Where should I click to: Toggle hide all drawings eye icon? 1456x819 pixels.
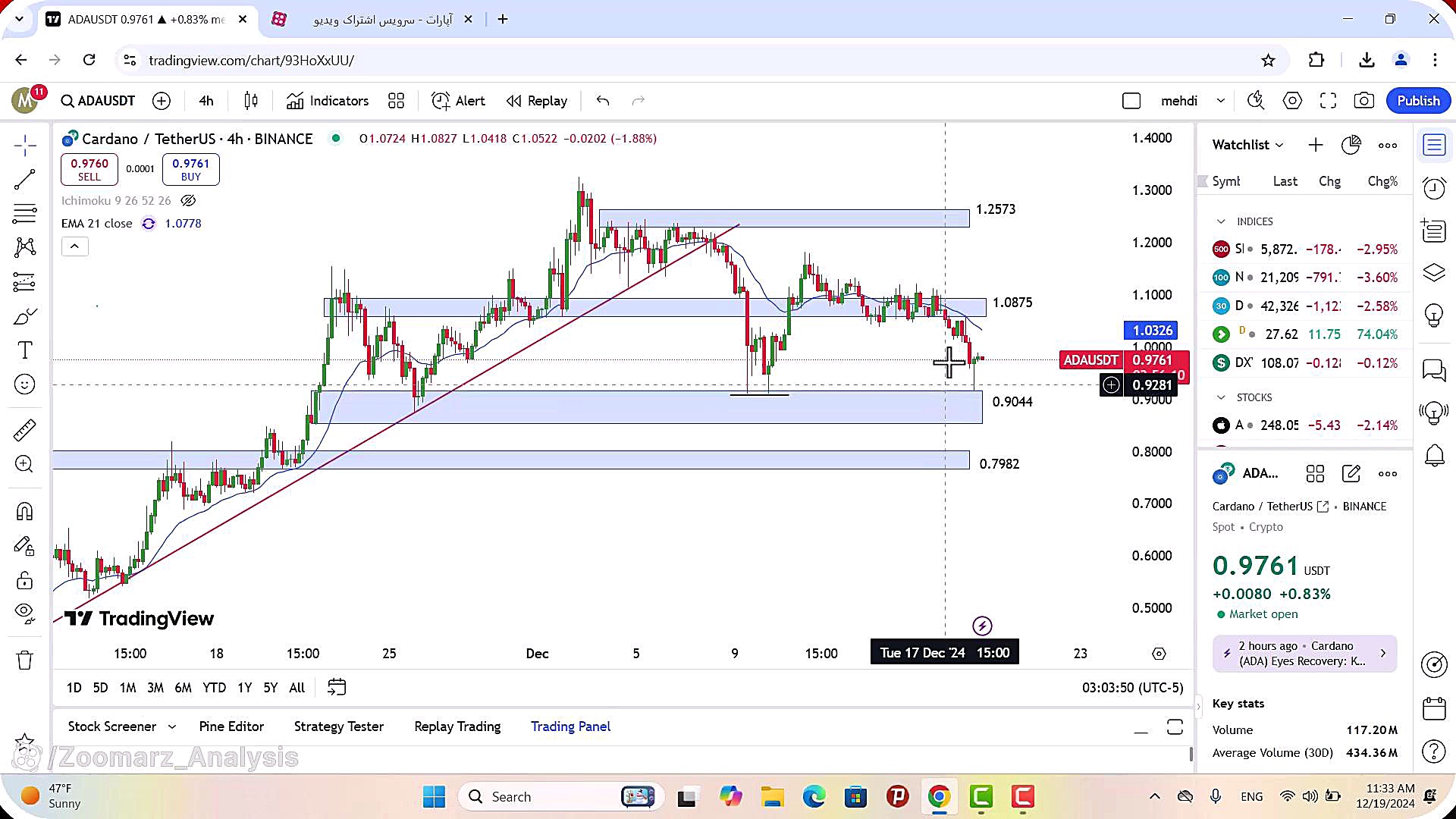[x=25, y=613]
